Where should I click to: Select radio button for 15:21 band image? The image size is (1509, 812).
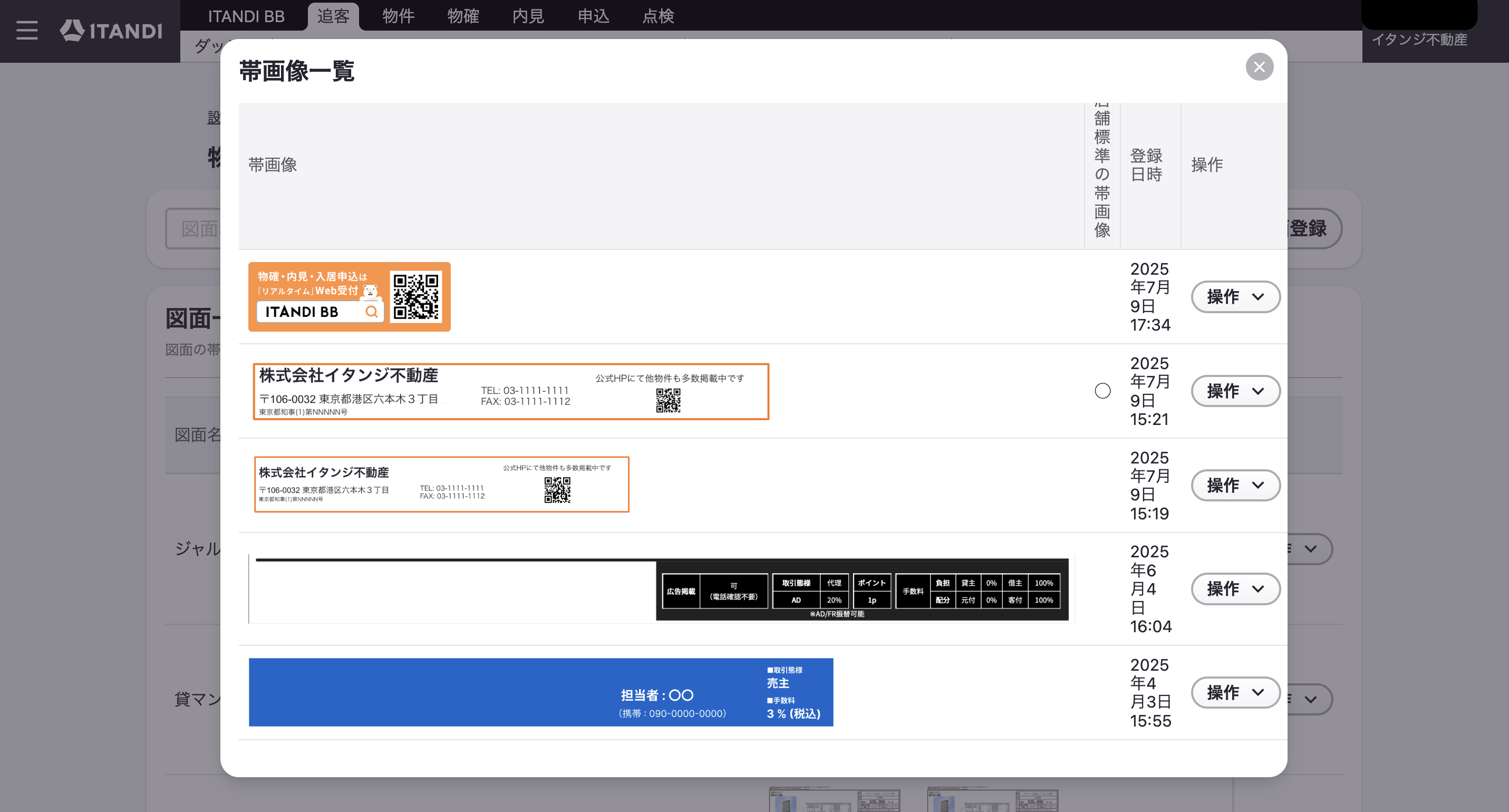pyautogui.click(x=1102, y=391)
